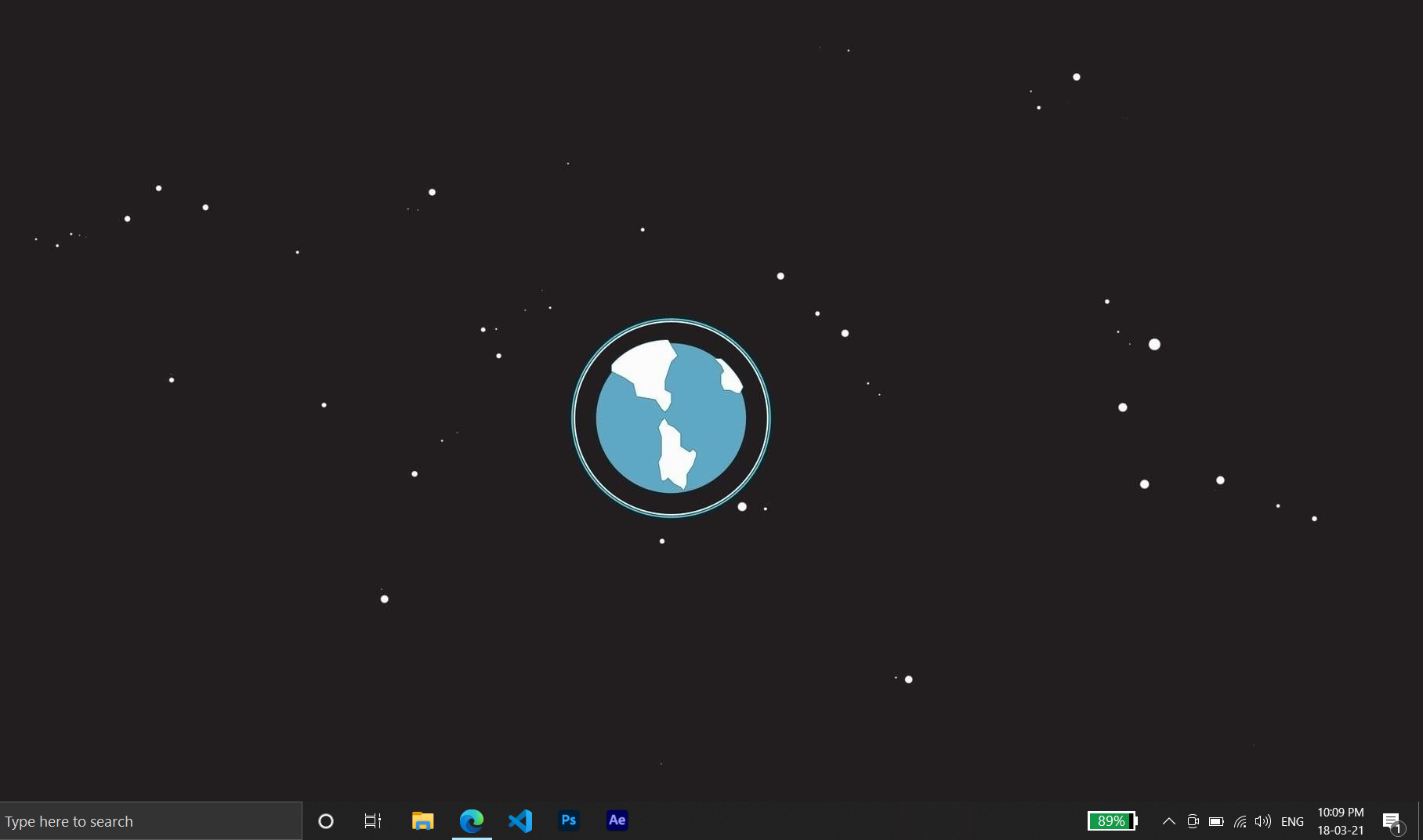Launch Adobe After Effects from the taskbar
This screenshot has width=1423, height=840.
(x=617, y=820)
